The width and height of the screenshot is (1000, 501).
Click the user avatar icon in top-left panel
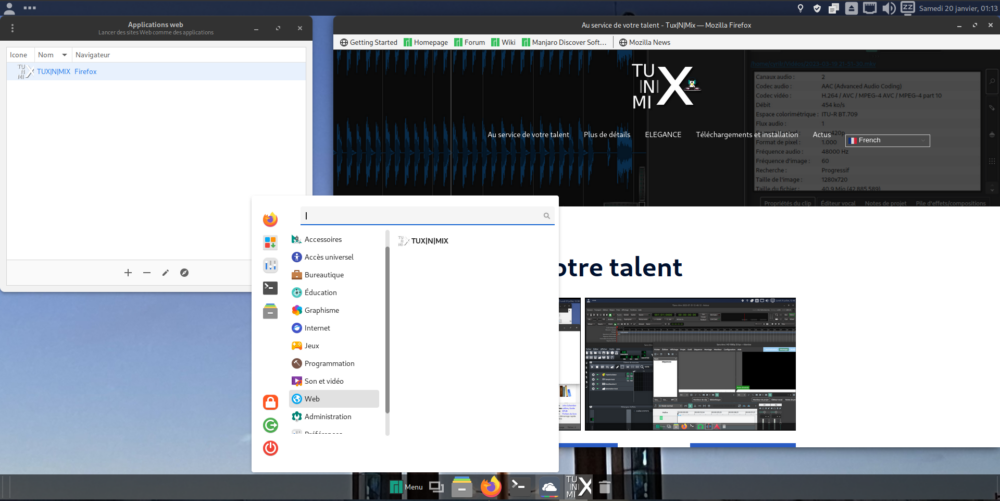9,8
